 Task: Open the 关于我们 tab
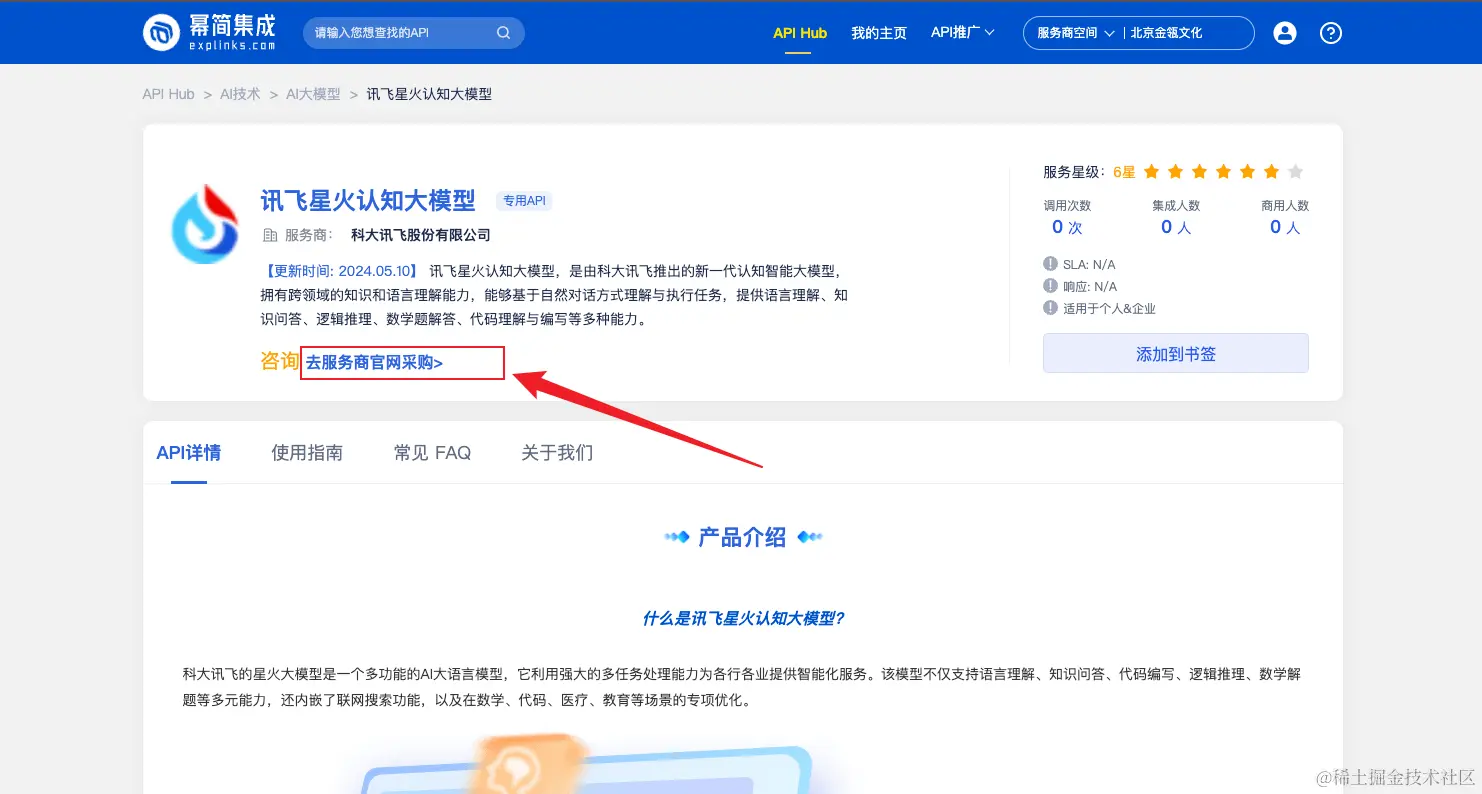[557, 453]
